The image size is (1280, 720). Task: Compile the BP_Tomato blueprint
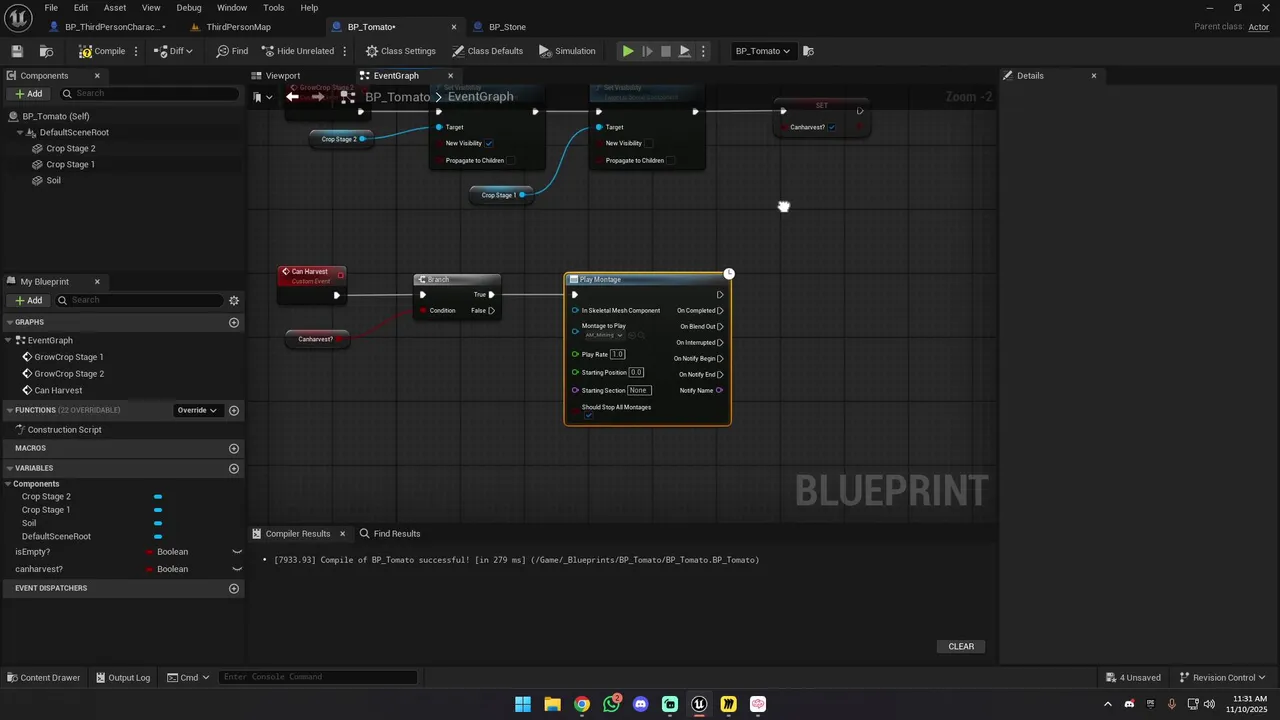point(103,51)
